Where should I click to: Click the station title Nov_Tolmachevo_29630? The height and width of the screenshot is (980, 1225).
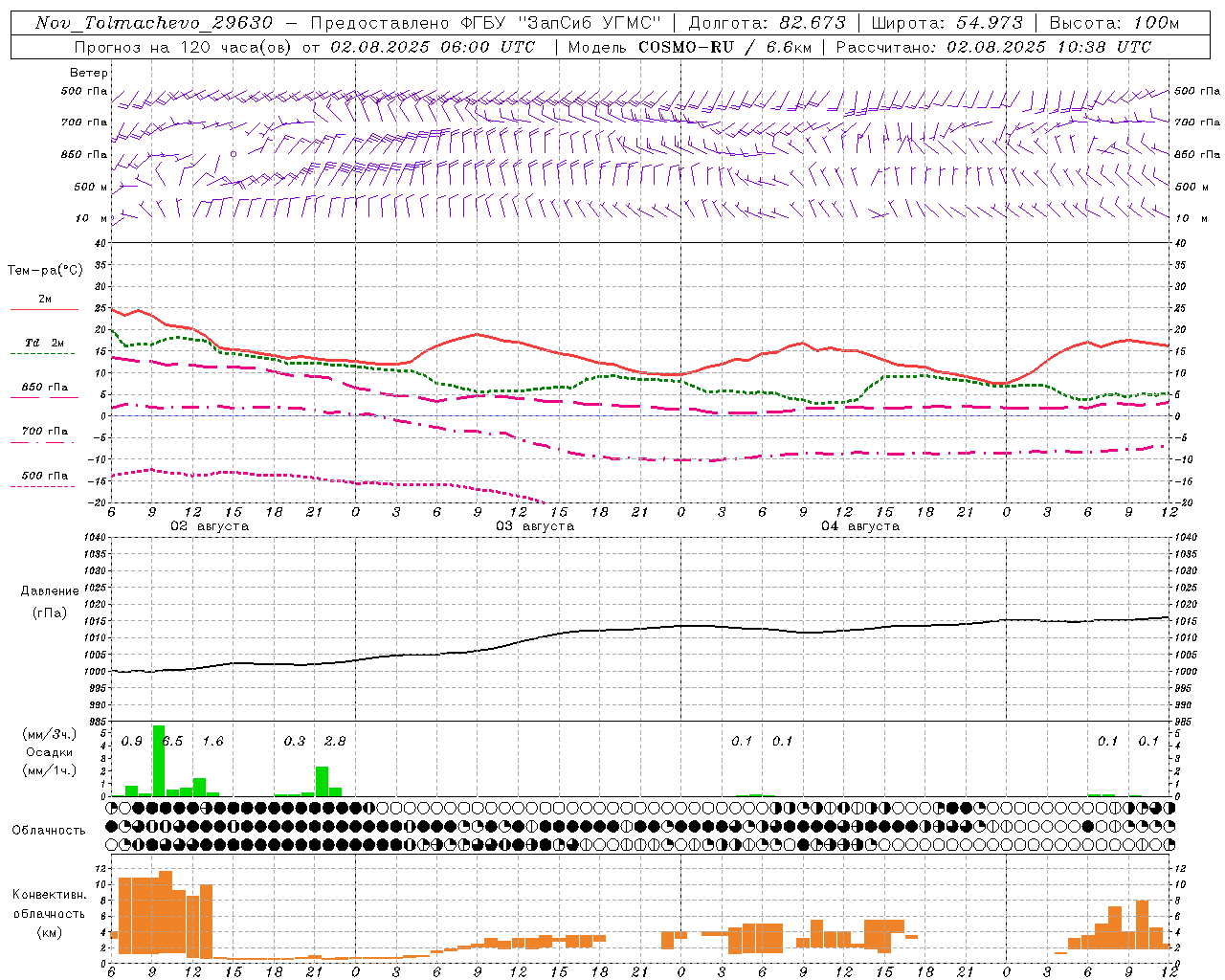pos(154,23)
